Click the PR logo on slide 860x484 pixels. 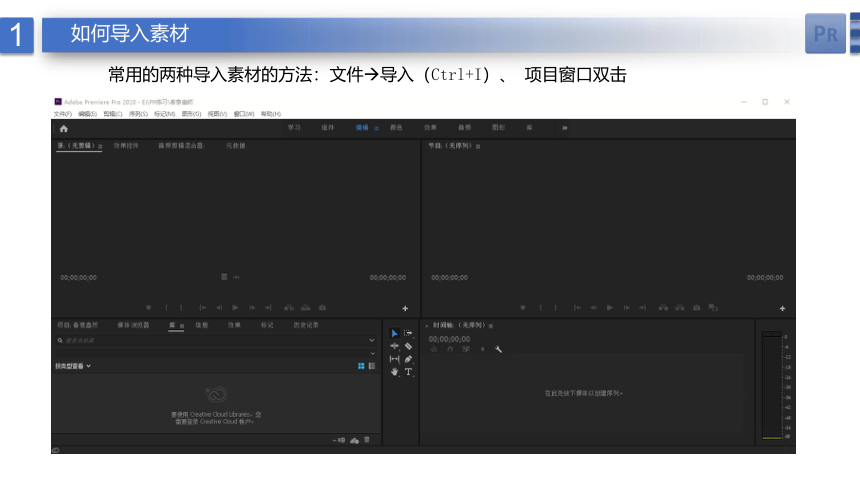[825, 34]
